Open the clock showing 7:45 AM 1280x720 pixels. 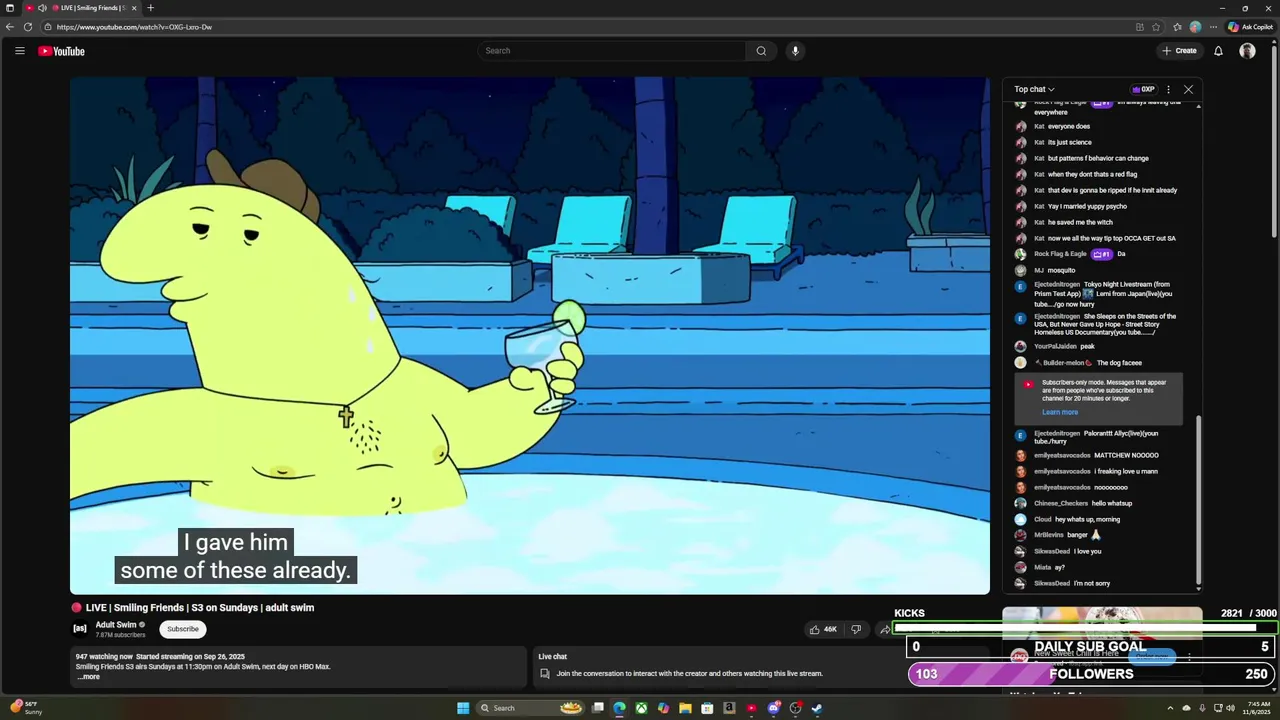click(1259, 708)
